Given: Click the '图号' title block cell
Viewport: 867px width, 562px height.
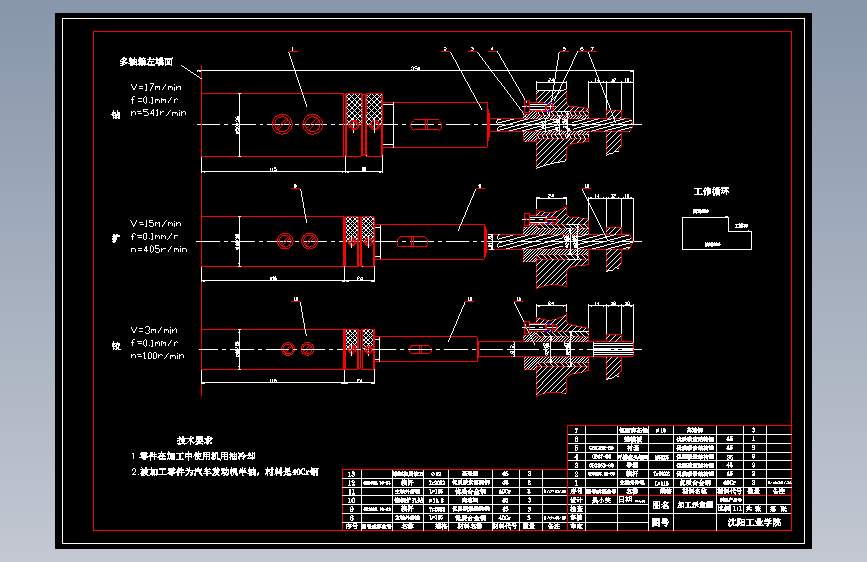Looking at the screenshot, I should [660, 522].
